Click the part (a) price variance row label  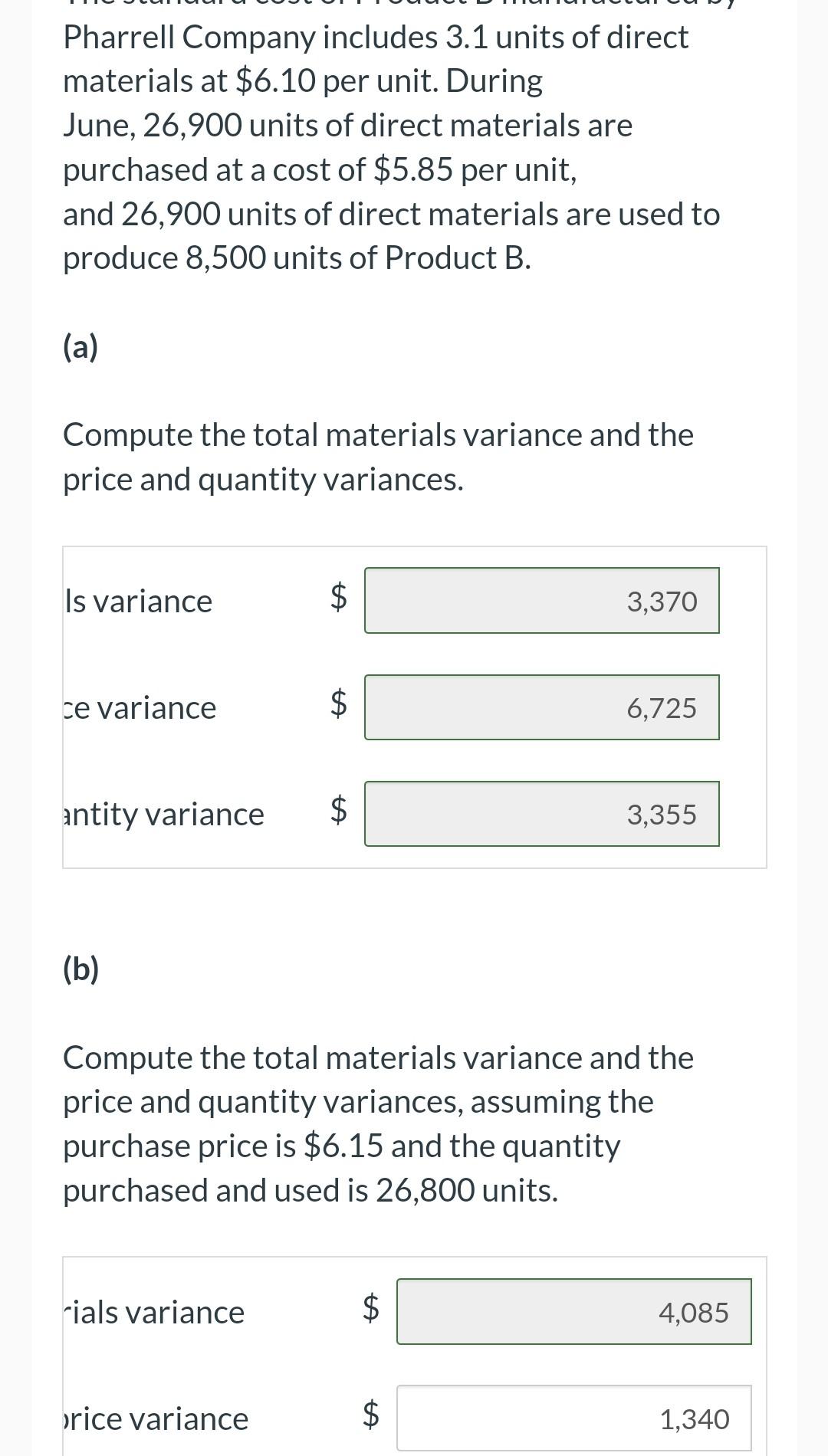(x=140, y=707)
